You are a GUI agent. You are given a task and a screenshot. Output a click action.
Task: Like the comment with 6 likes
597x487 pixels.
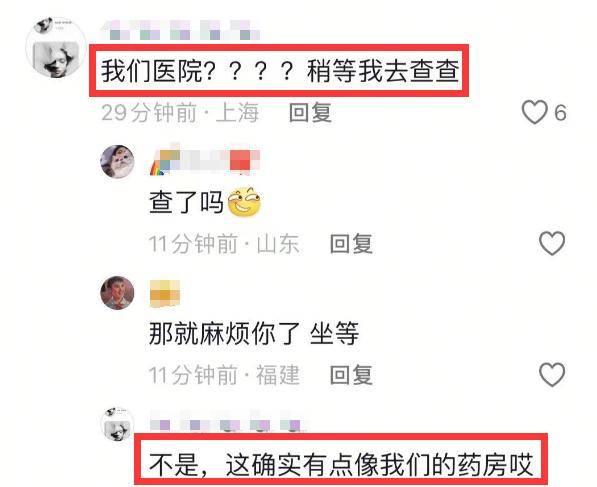click(535, 112)
